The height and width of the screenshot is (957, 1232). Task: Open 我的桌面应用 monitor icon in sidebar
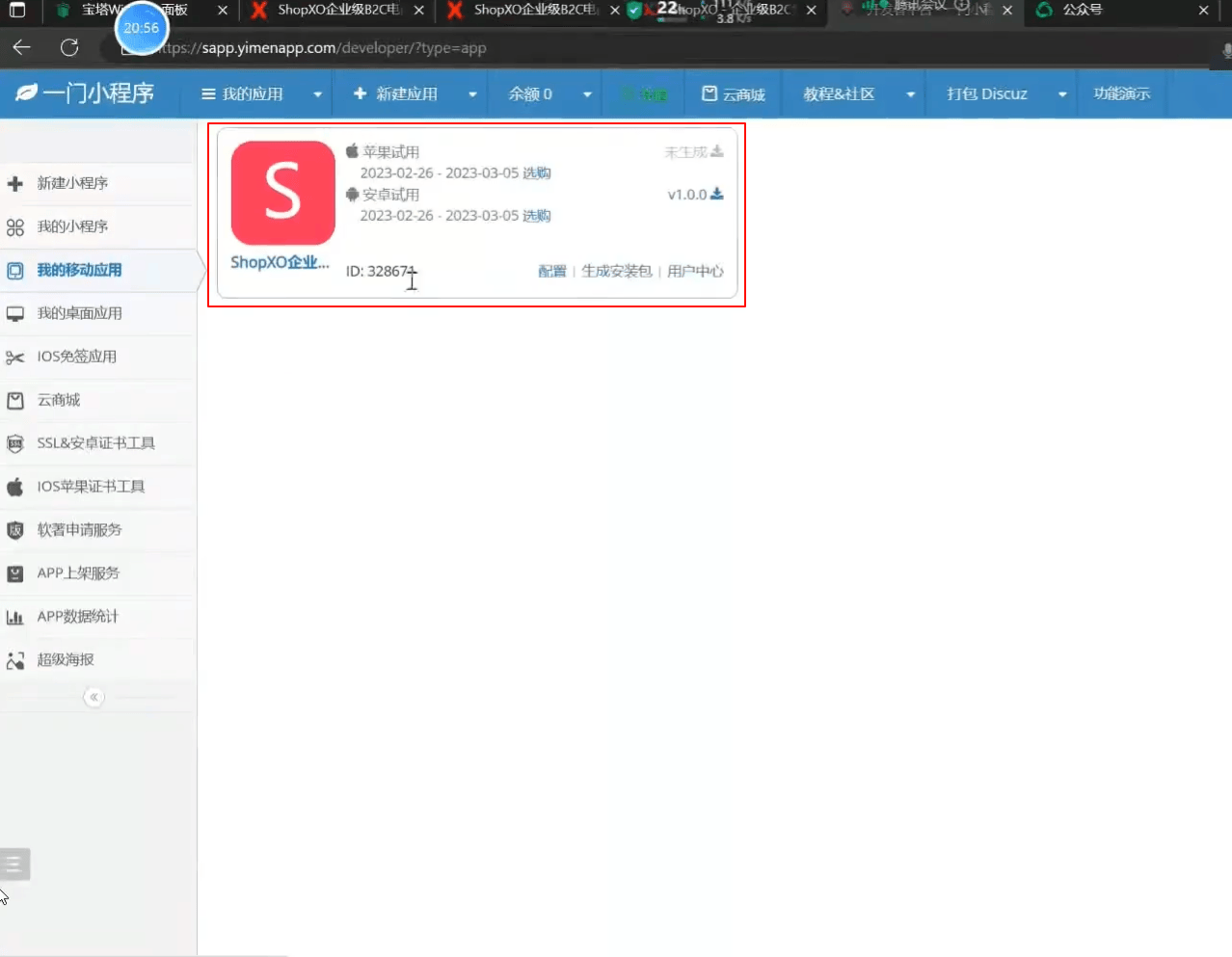coord(15,314)
